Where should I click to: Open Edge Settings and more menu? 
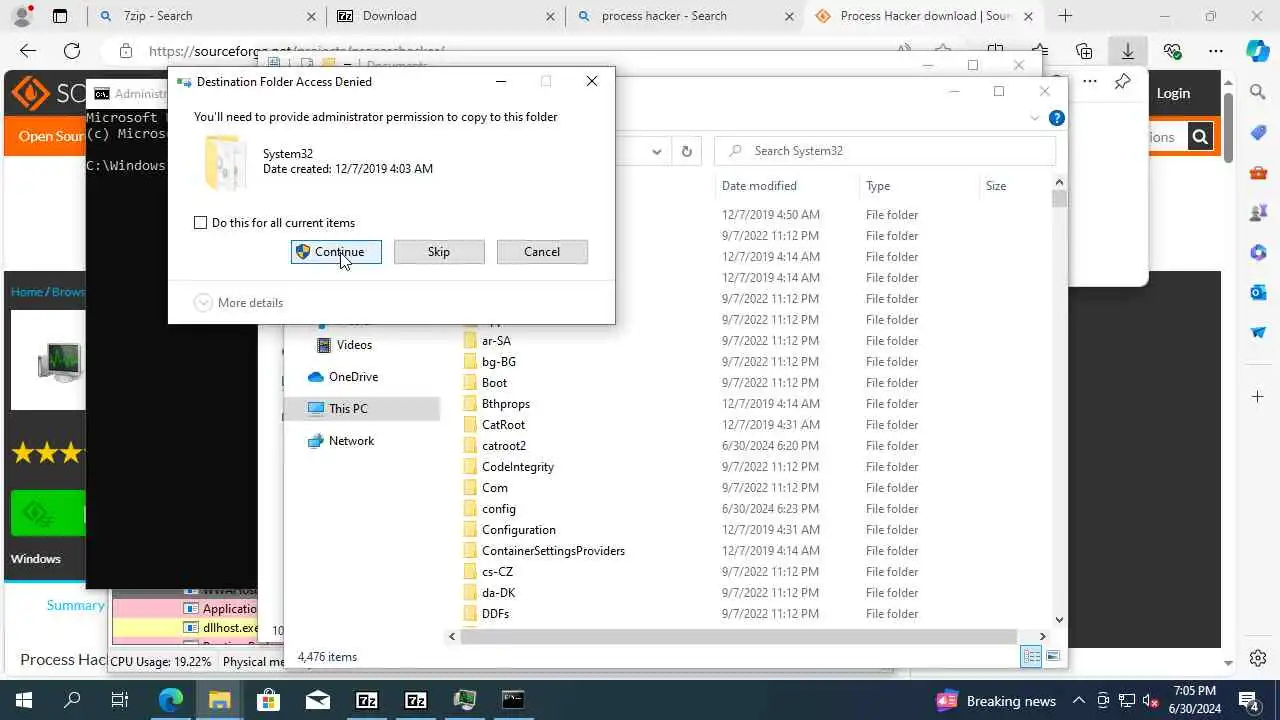tap(1216, 51)
